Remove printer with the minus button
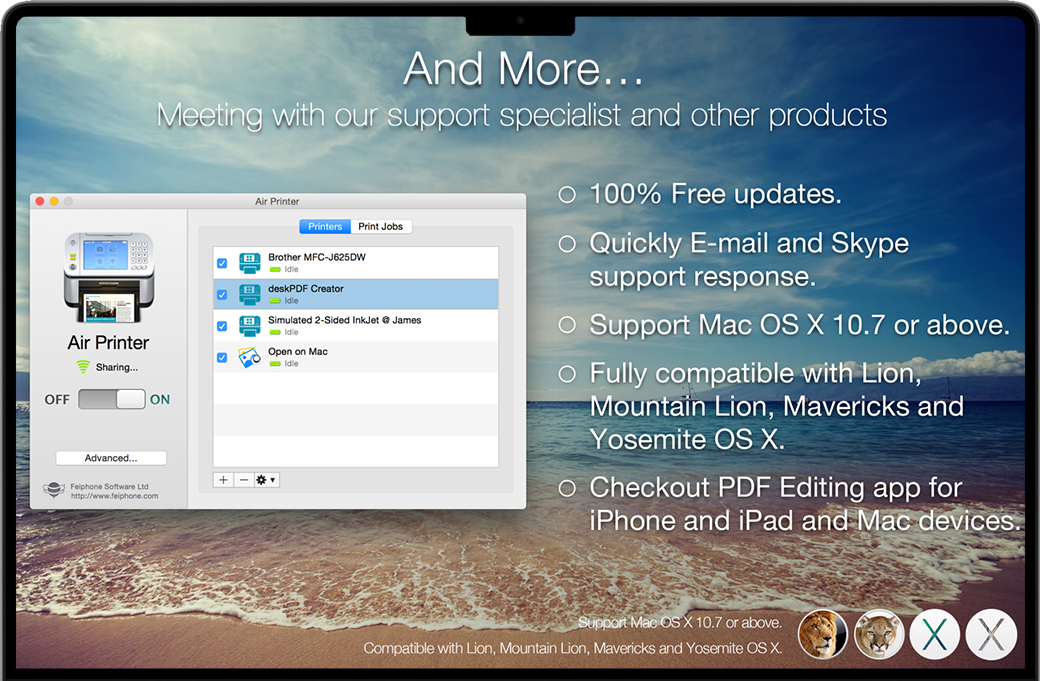Image resolution: width=1040 pixels, height=681 pixels. (x=244, y=479)
